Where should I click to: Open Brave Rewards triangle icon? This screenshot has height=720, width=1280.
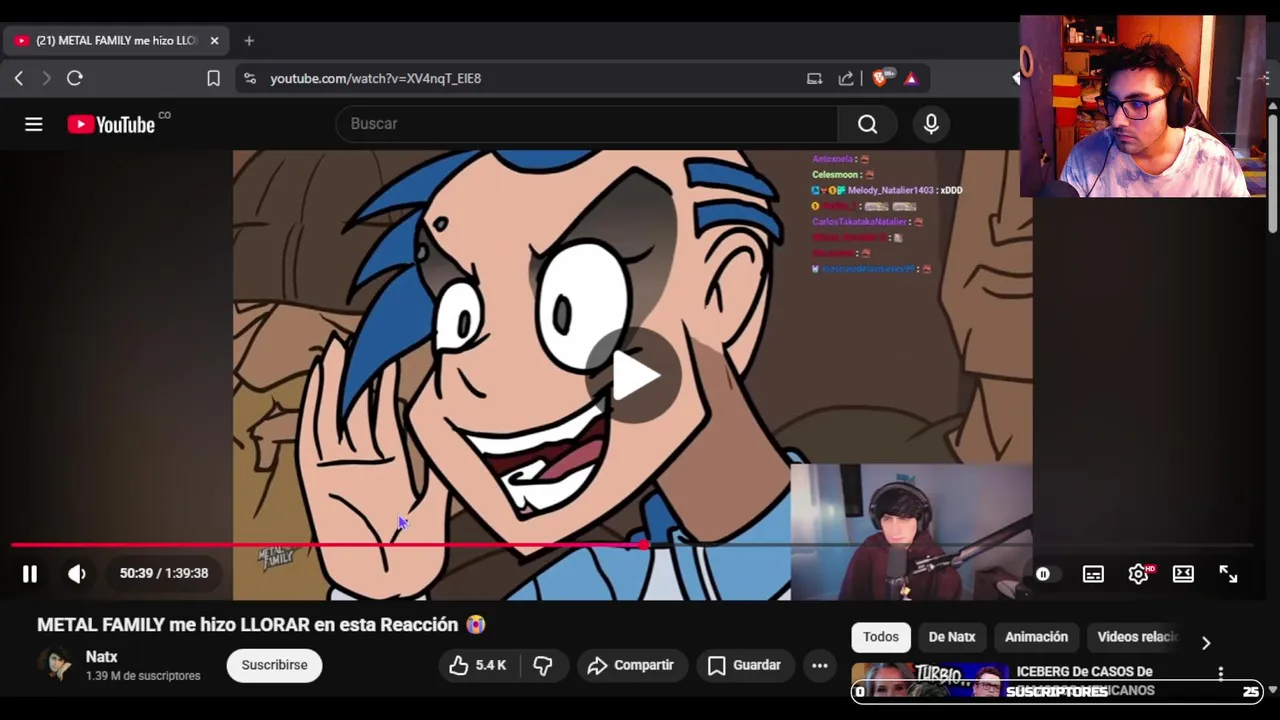click(911, 78)
